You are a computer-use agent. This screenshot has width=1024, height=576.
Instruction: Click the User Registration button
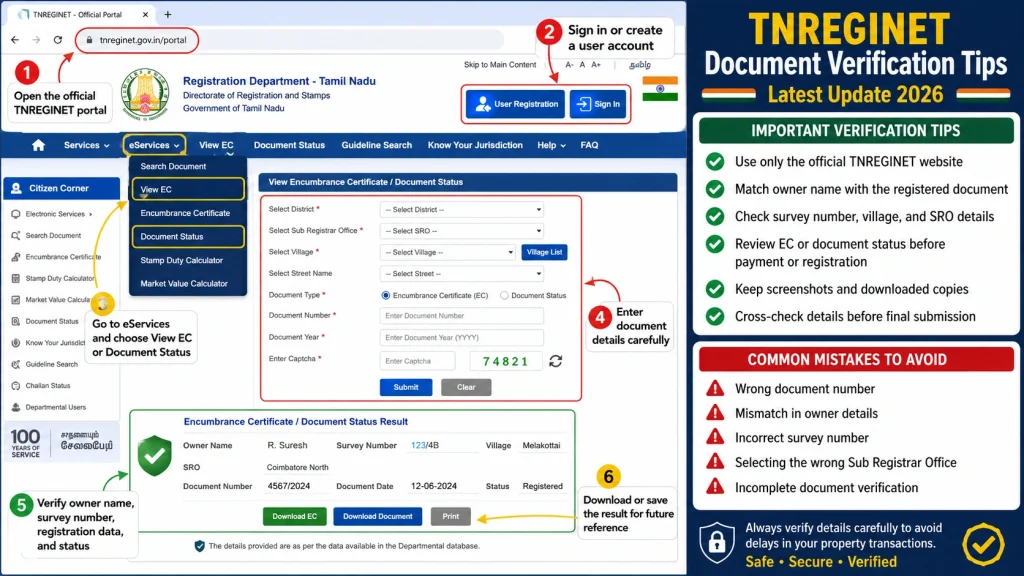point(515,104)
